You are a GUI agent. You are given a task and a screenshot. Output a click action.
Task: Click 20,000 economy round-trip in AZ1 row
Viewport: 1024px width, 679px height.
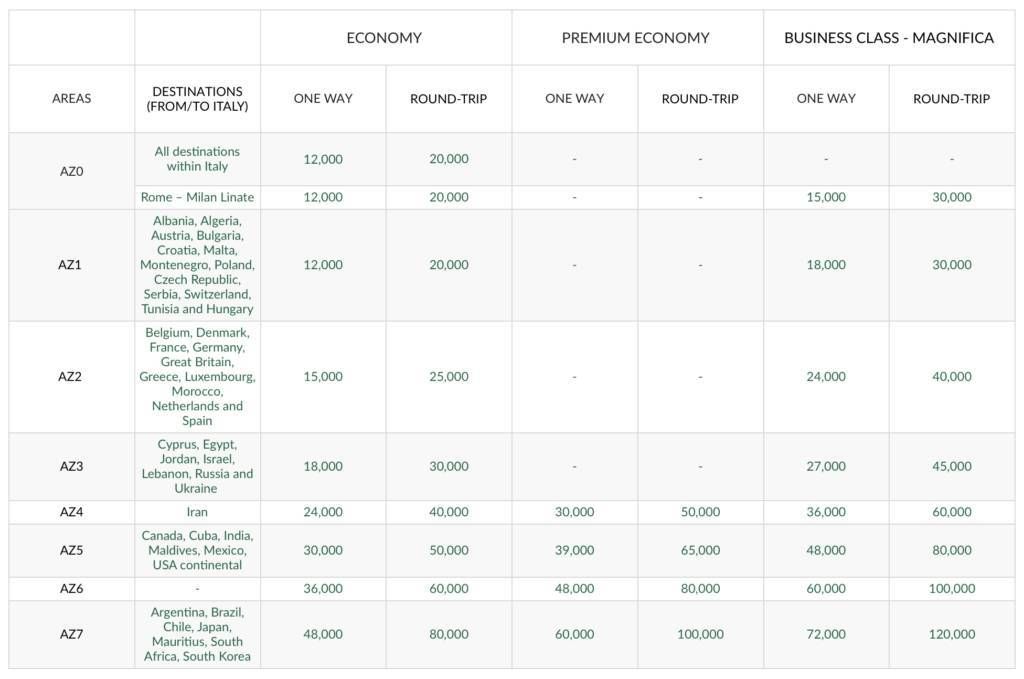pyautogui.click(x=449, y=264)
